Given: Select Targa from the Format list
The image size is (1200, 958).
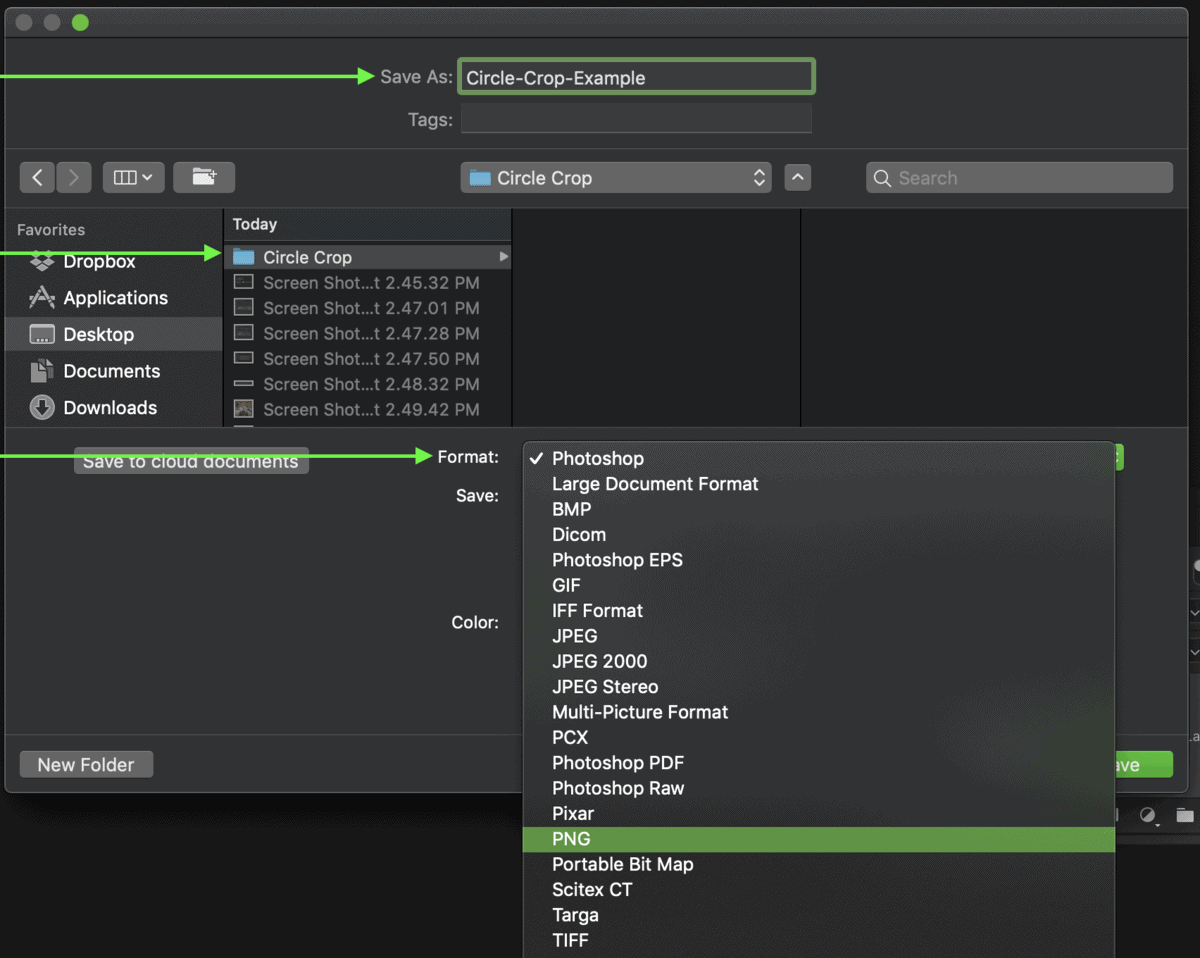Looking at the screenshot, I should point(818,915).
